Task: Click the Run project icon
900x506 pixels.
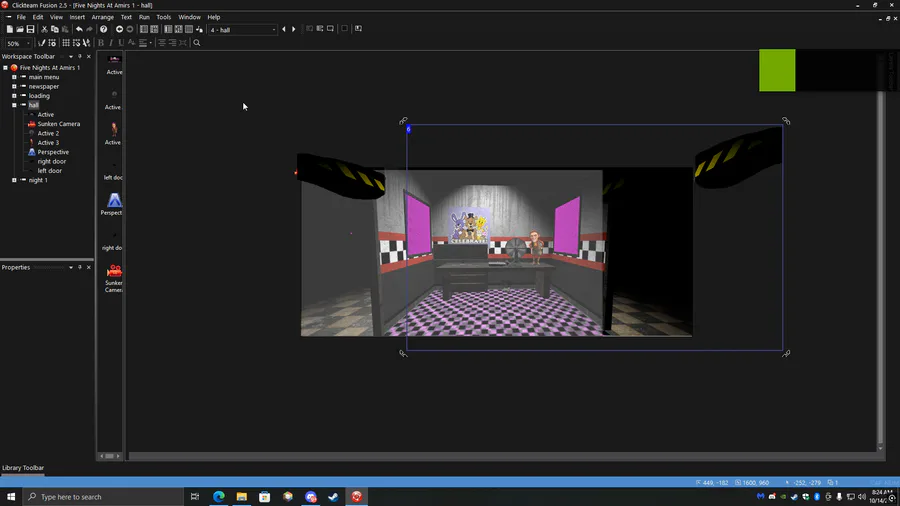Action: (309, 29)
